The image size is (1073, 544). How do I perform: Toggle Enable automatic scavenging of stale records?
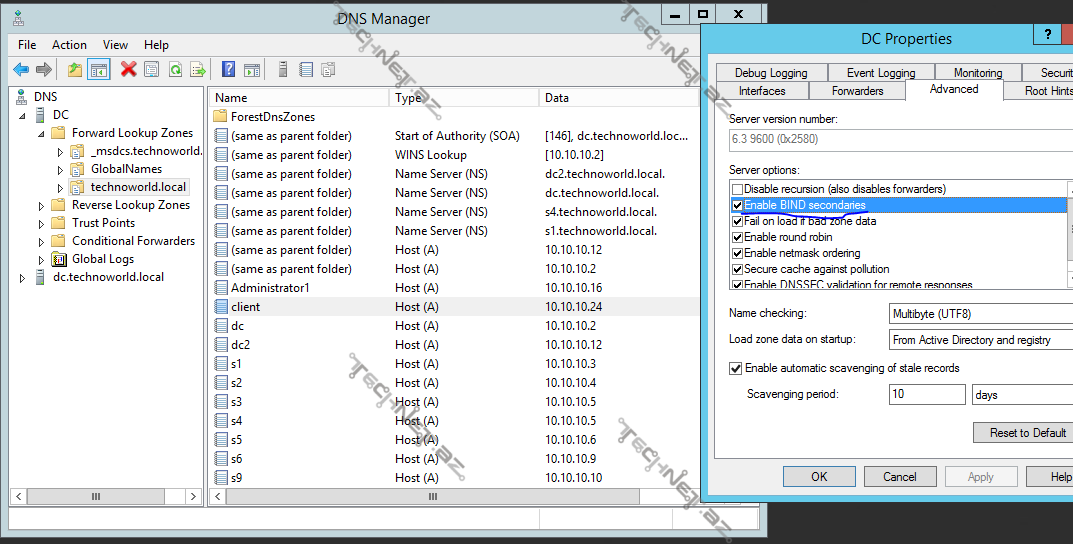click(x=737, y=368)
